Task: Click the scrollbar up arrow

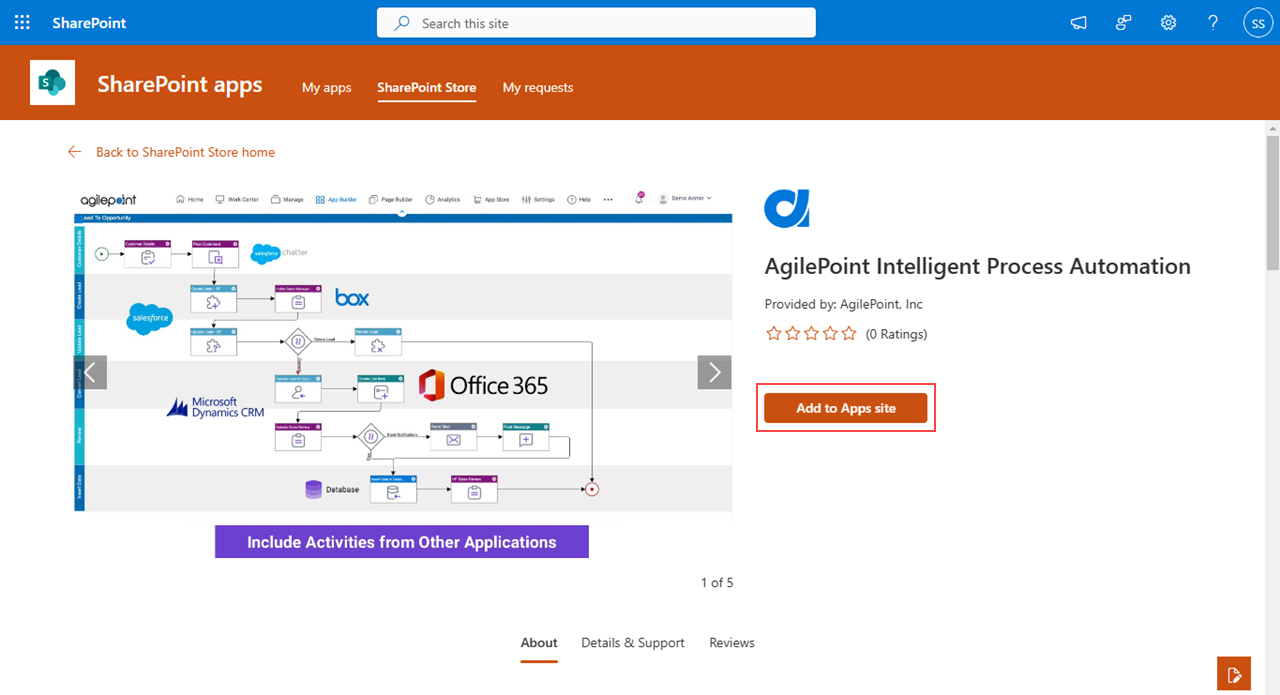Action: pos(1272,128)
